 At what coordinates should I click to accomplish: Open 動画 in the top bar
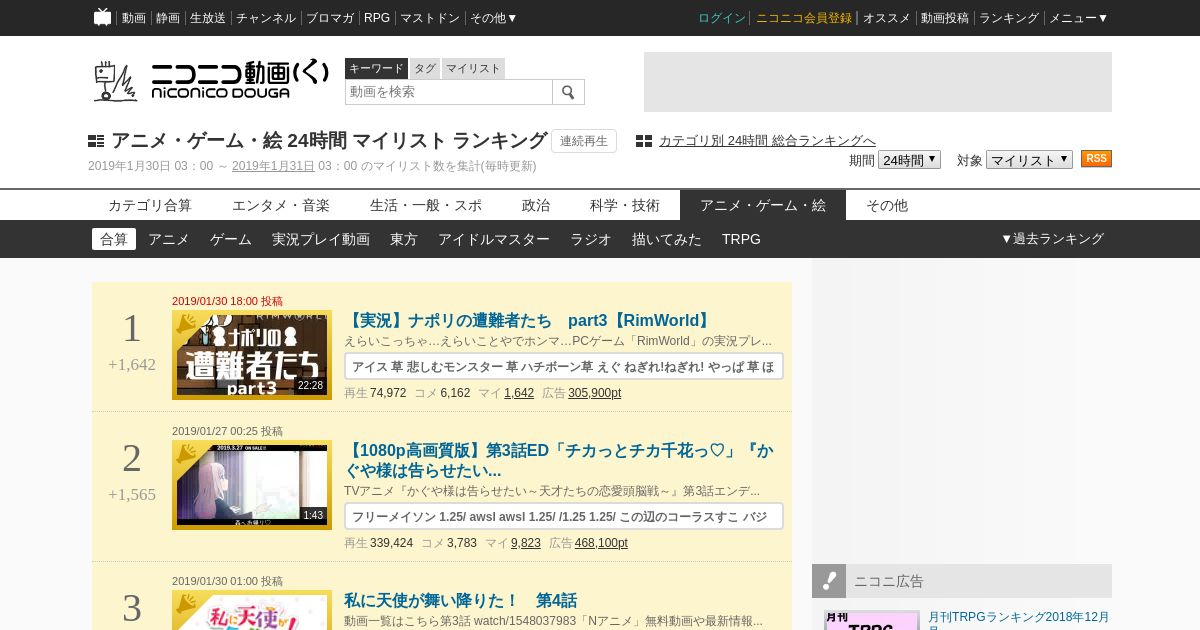[134, 18]
